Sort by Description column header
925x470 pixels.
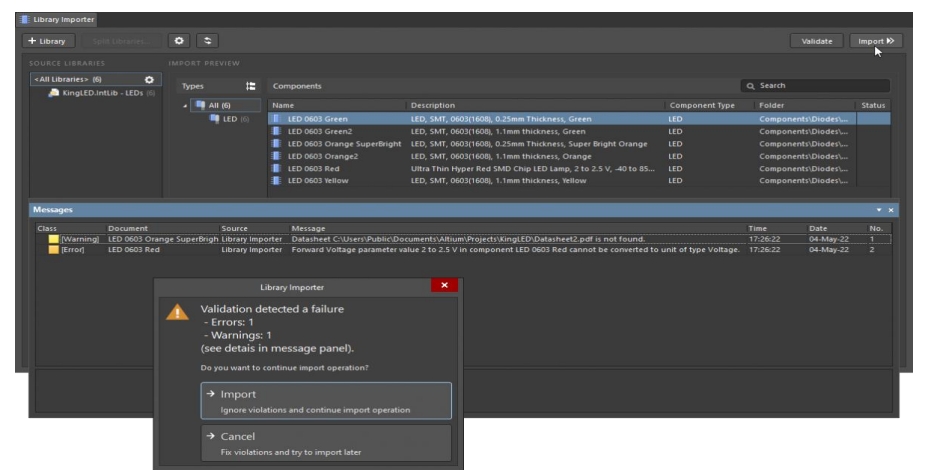point(536,105)
